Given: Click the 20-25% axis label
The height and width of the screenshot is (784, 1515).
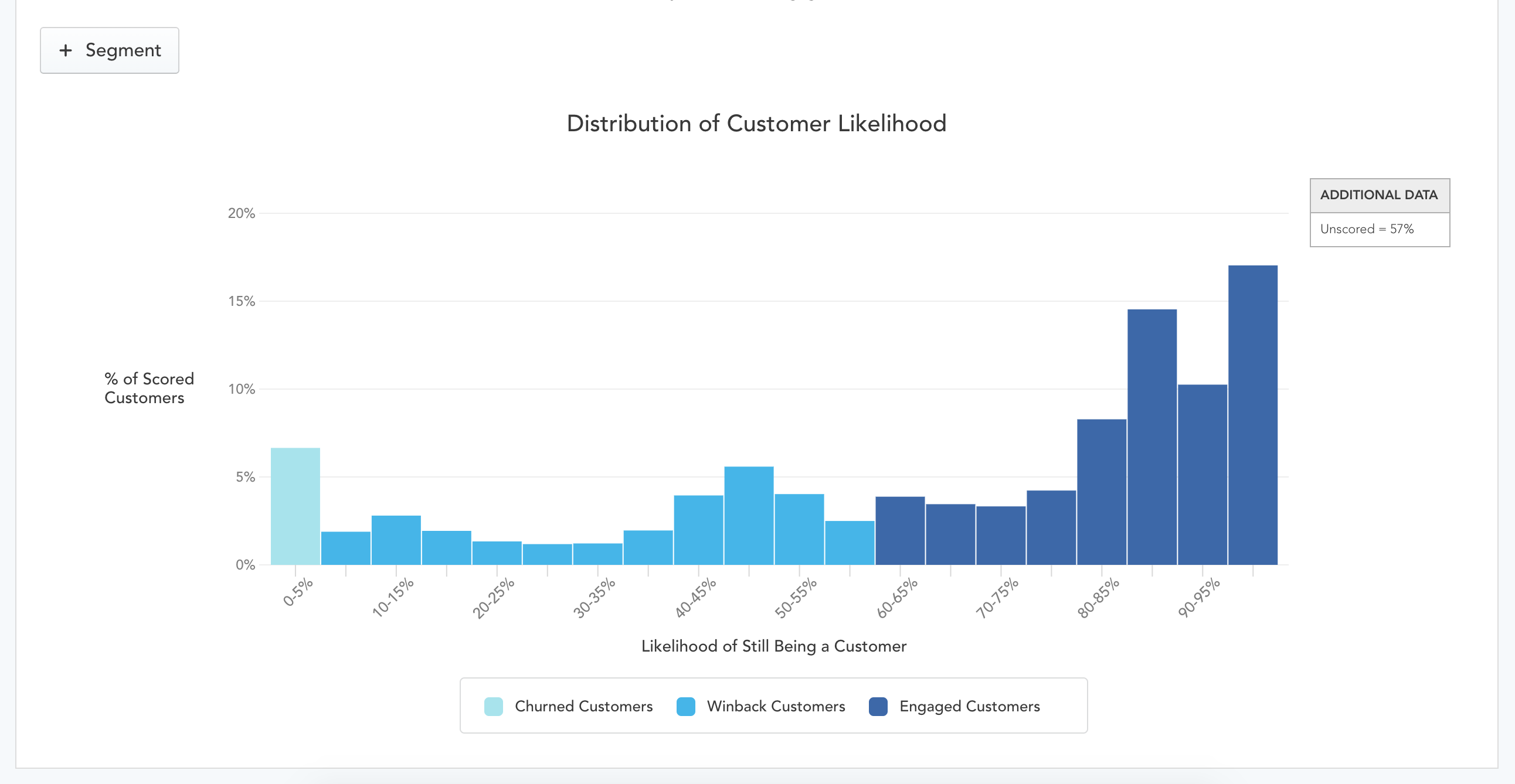Looking at the screenshot, I should (494, 598).
